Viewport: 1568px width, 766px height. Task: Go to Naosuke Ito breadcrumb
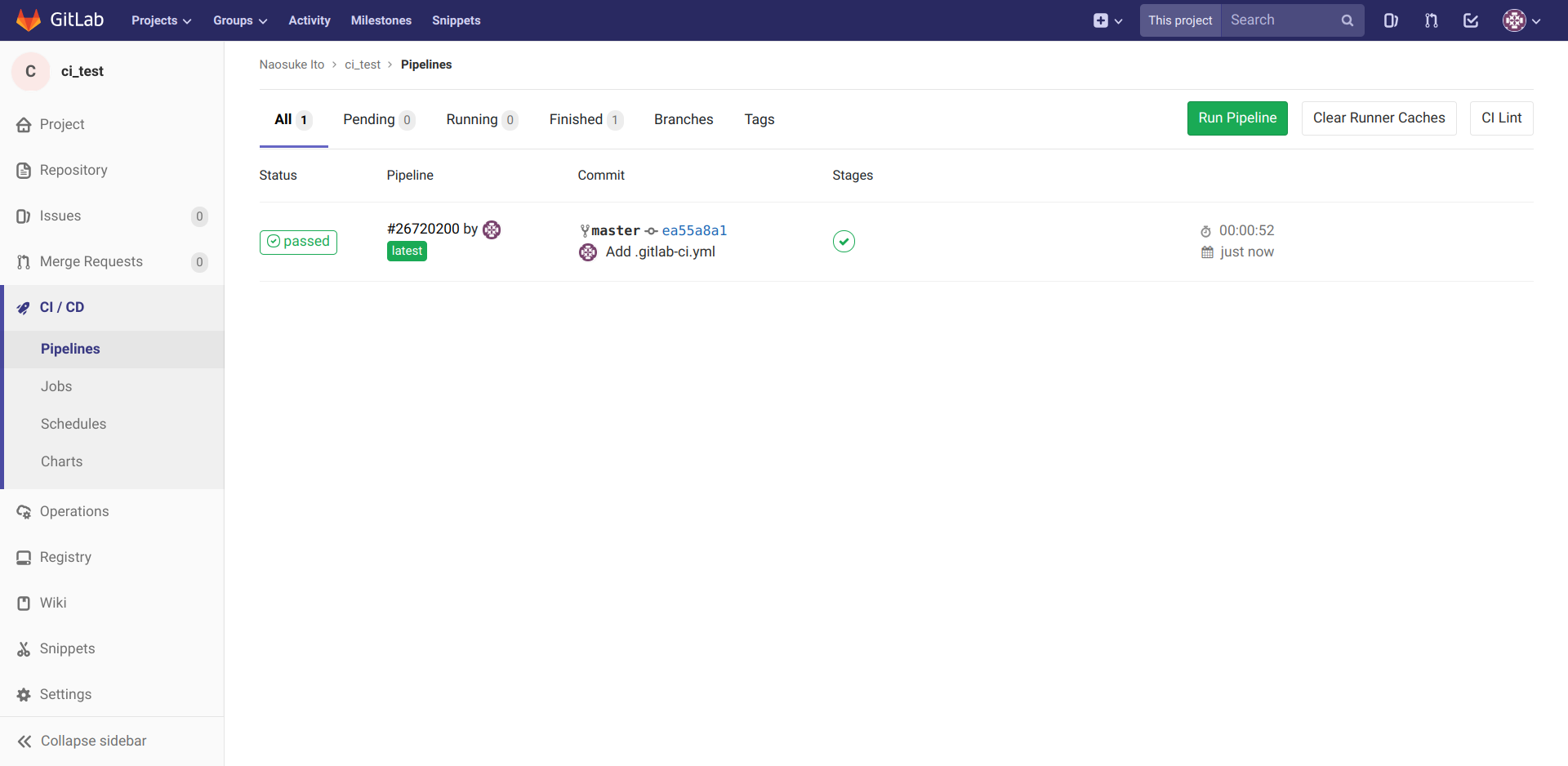coord(292,65)
